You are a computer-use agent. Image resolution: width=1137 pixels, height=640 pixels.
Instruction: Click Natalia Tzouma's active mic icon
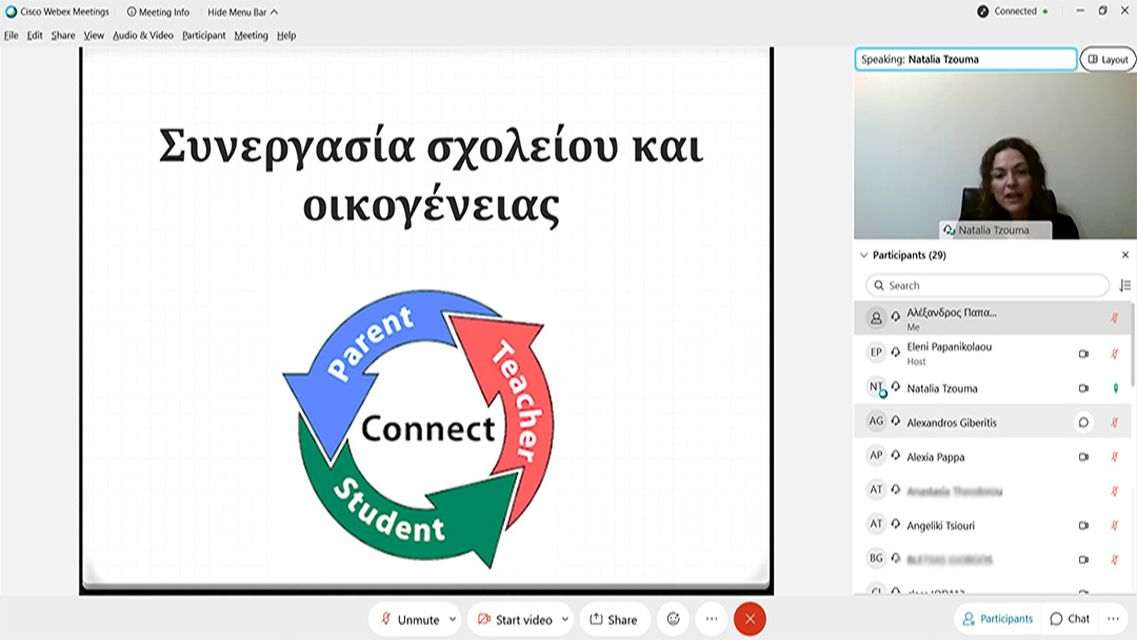[x=1115, y=388]
